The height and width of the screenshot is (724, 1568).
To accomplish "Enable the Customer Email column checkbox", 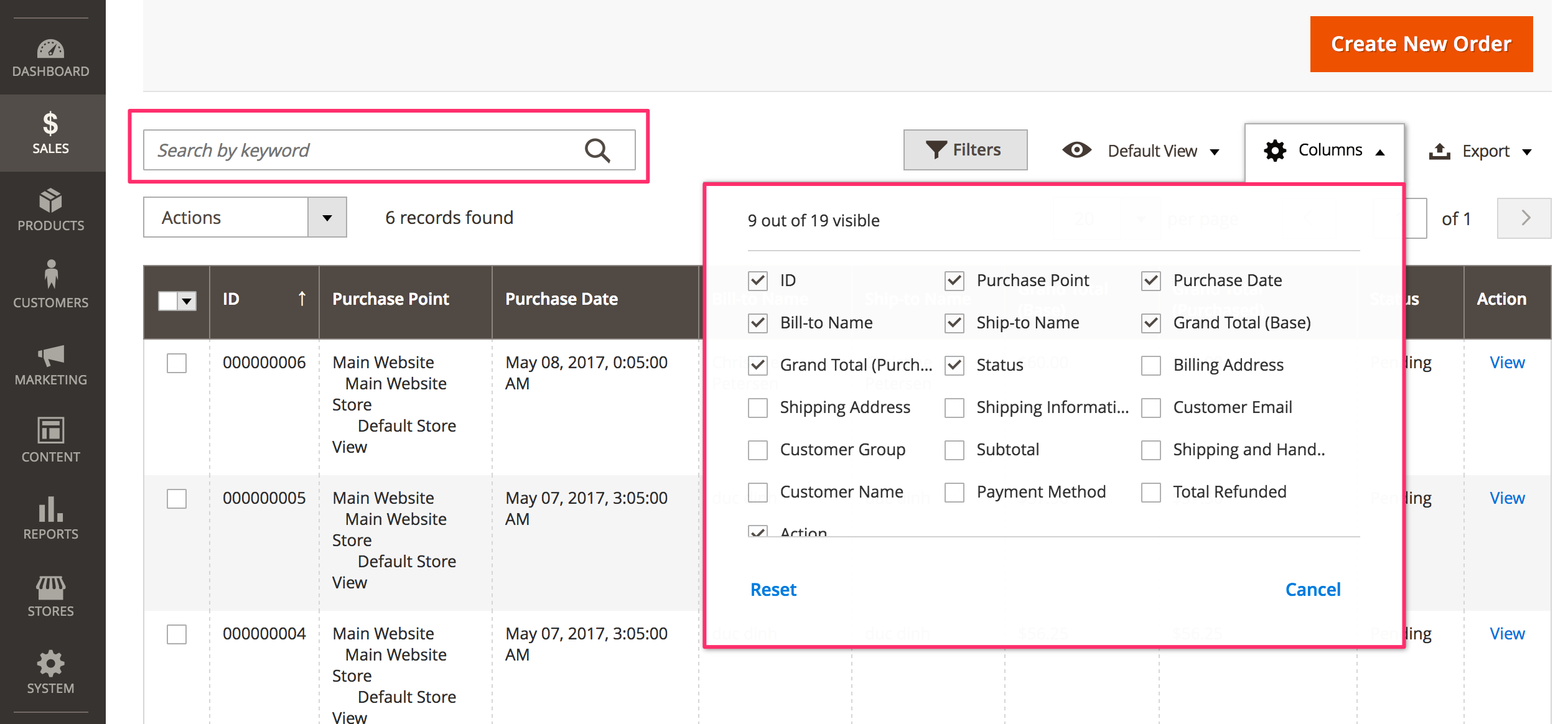I will pyautogui.click(x=1150, y=408).
